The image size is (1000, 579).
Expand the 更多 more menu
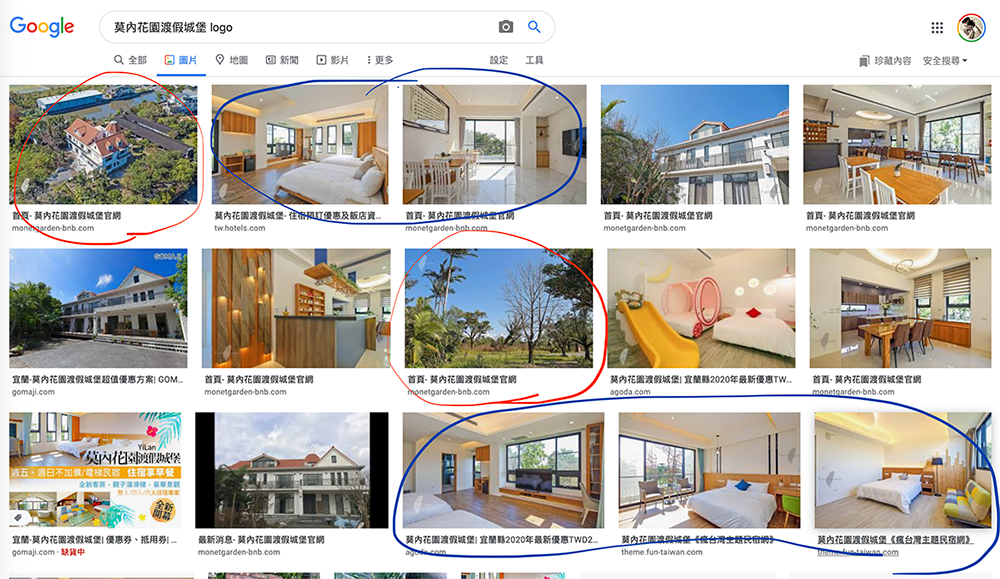379,60
